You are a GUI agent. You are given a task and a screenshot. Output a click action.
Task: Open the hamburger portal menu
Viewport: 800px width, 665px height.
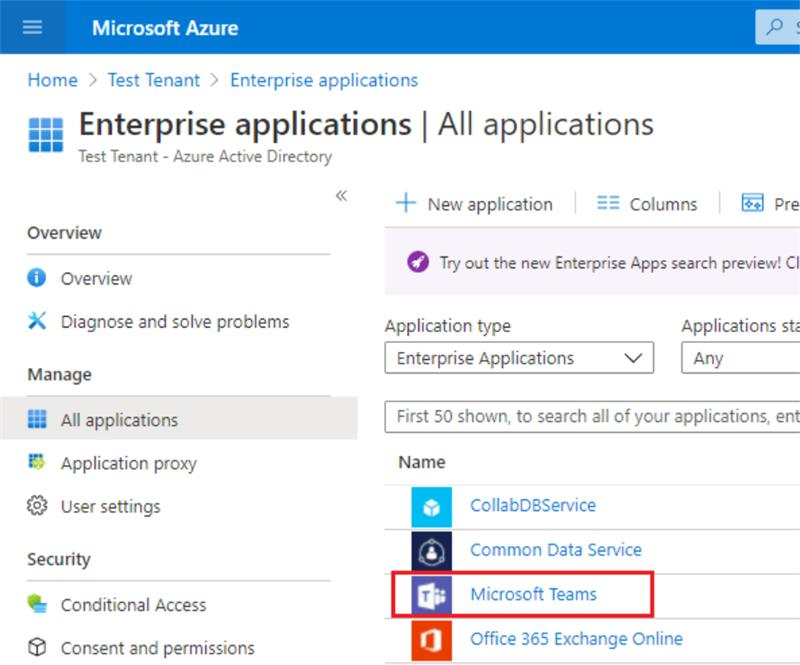point(32,27)
